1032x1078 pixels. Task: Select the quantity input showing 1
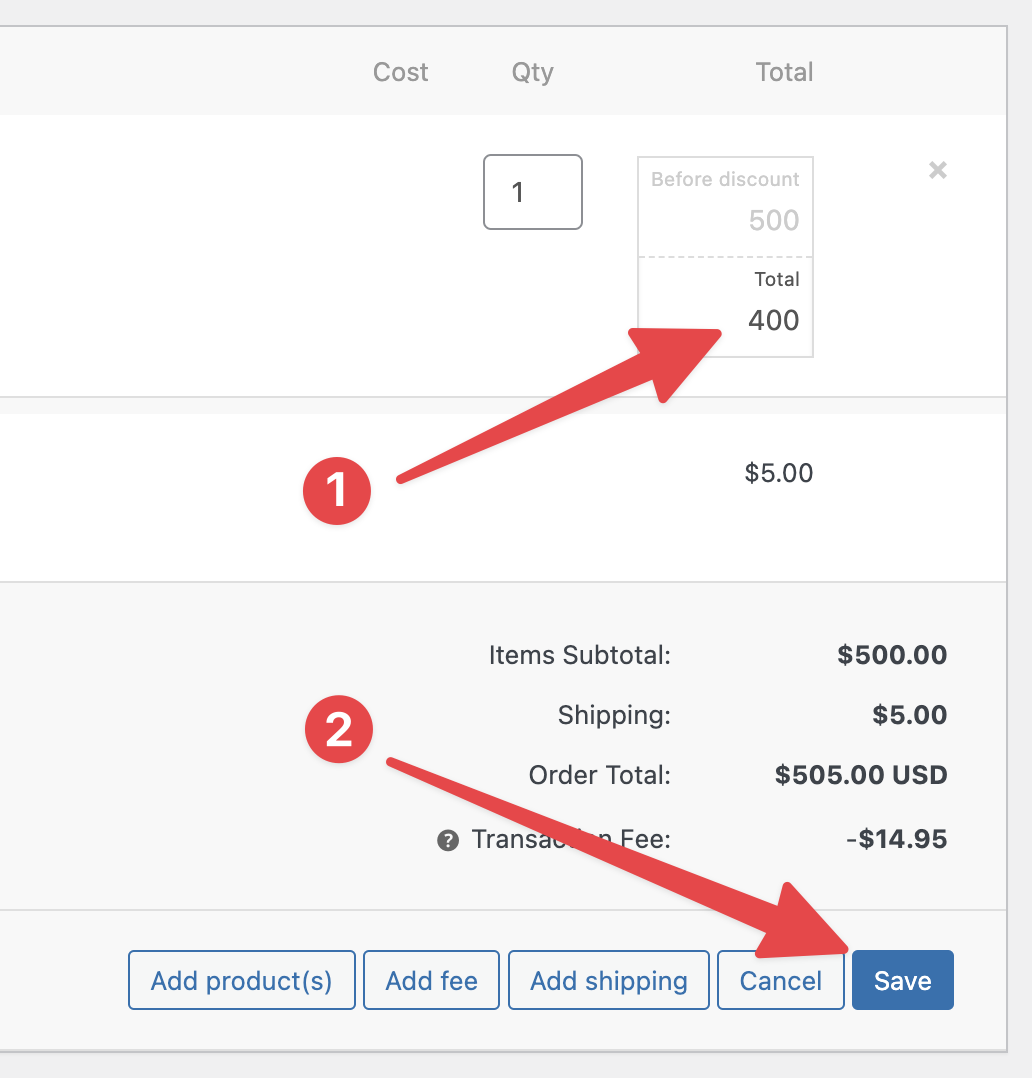(532, 192)
